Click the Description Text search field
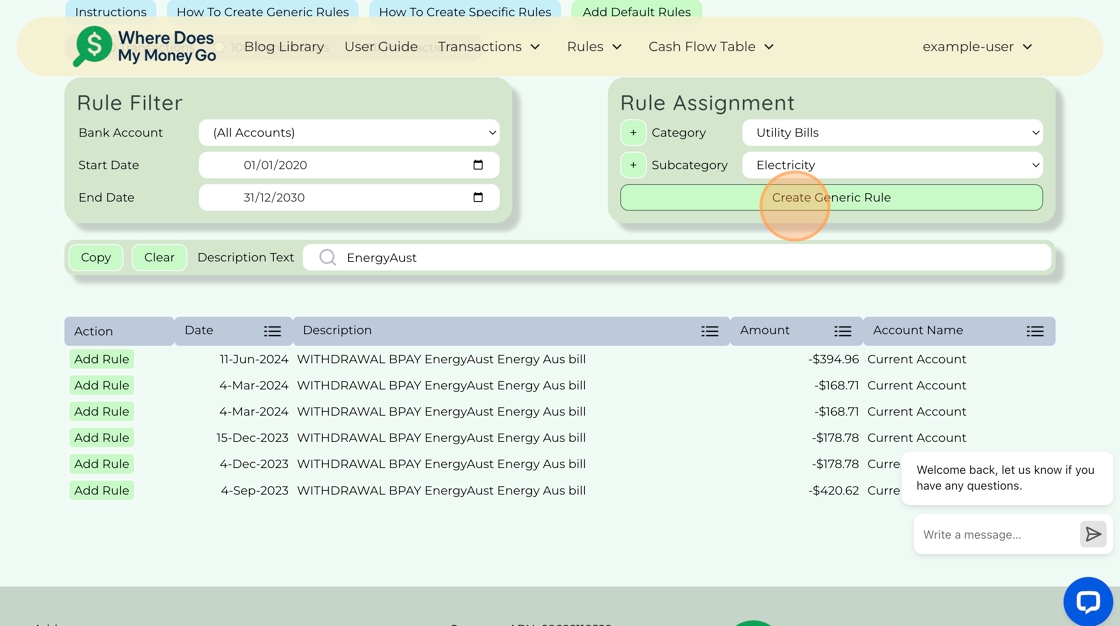 click(x=677, y=257)
